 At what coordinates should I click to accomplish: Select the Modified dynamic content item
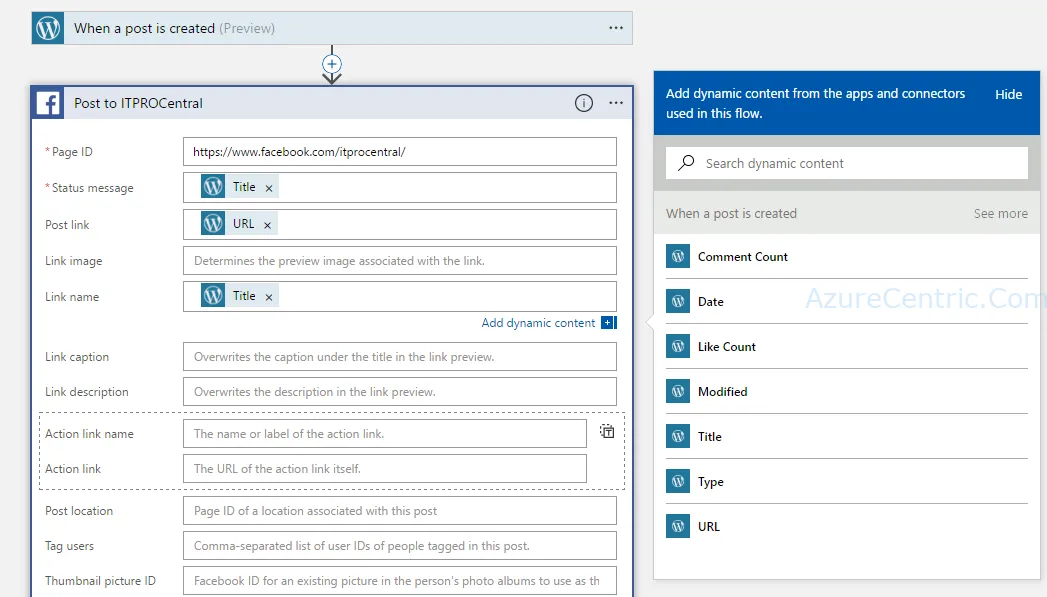(x=847, y=391)
